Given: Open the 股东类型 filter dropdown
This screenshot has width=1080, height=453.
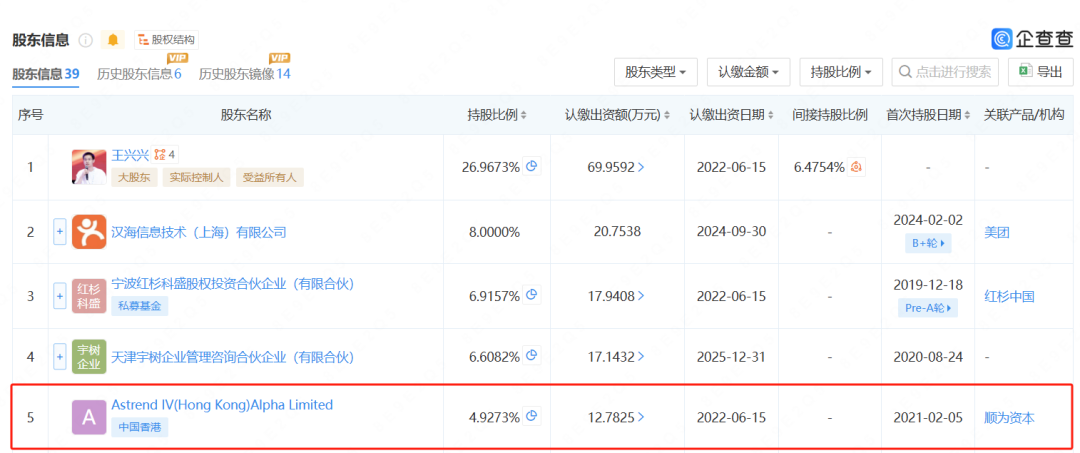Looking at the screenshot, I should [x=655, y=72].
